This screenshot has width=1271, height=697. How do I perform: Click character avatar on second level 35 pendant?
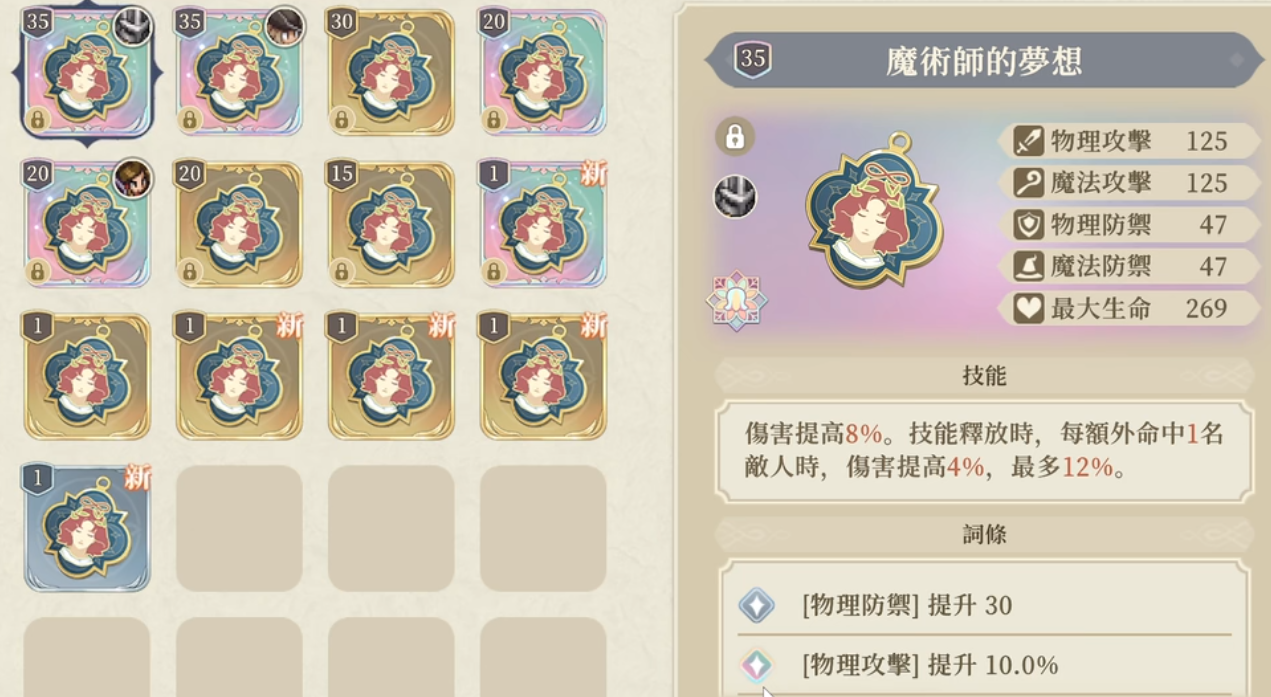click(x=285, y=26)
